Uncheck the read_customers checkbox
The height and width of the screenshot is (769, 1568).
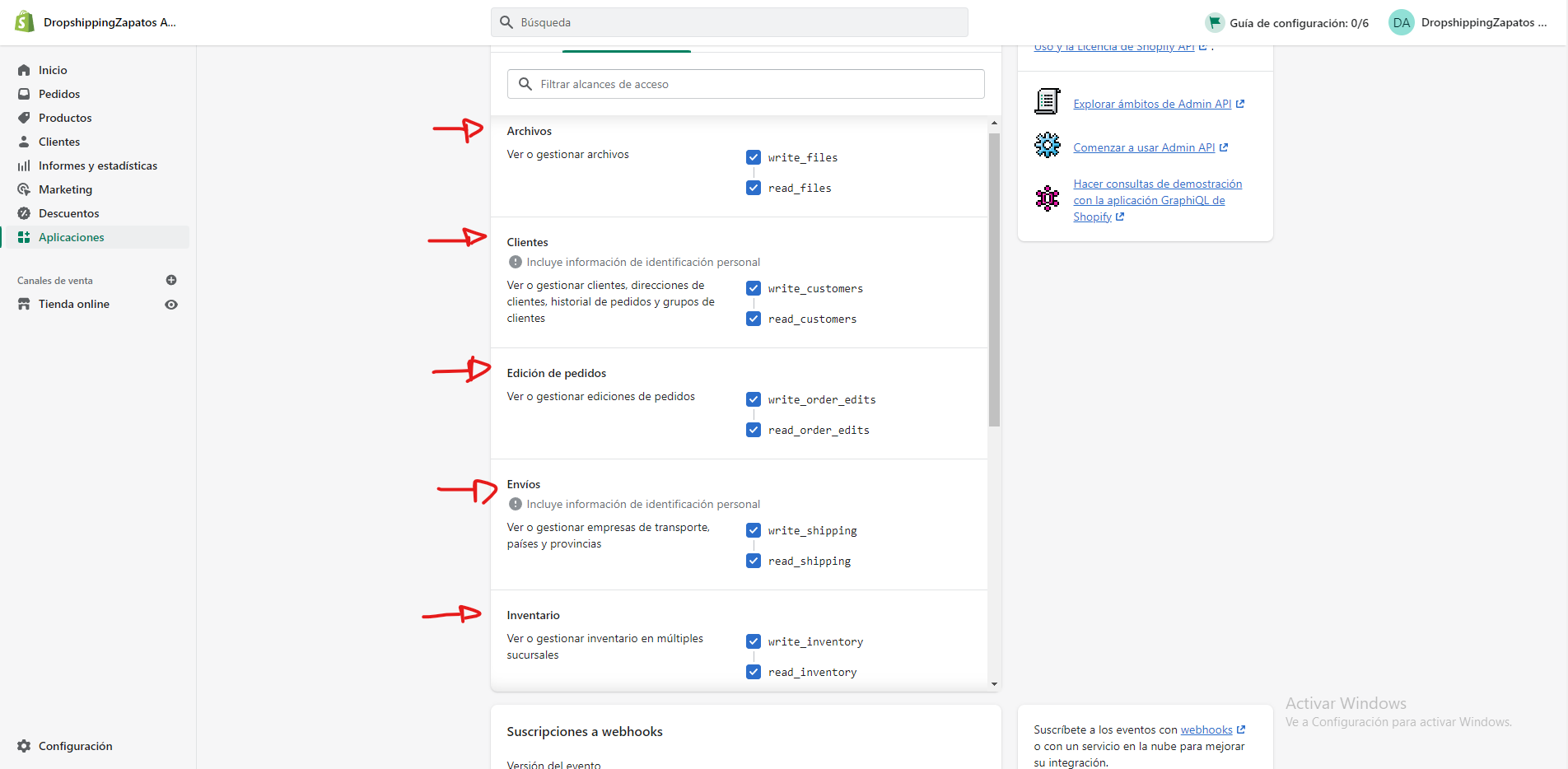tap(754, 319)
